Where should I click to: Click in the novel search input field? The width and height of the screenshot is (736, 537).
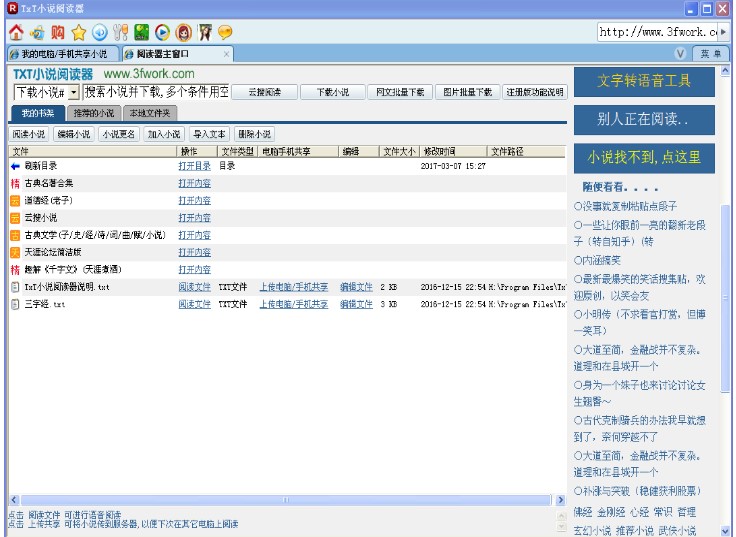pos(156,92)
